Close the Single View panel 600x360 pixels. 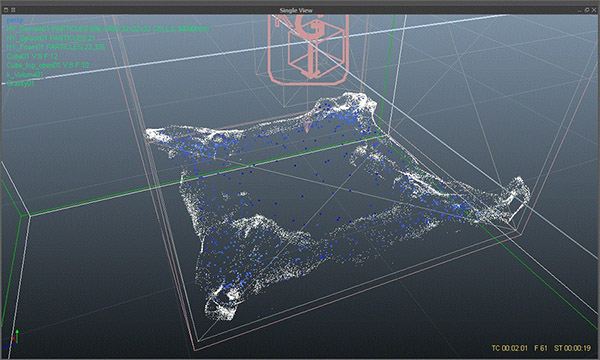pos(594,10)
